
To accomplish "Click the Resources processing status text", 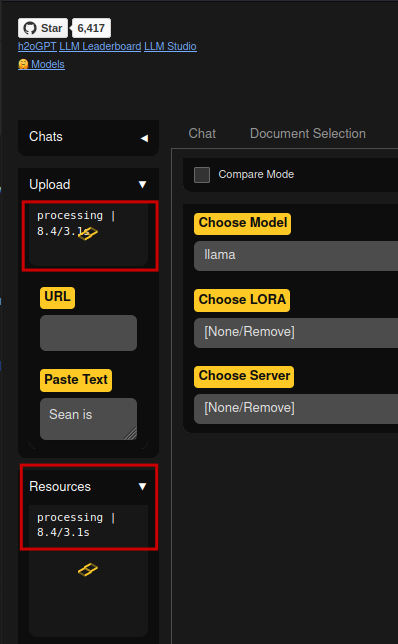I will tap(76, 525).
